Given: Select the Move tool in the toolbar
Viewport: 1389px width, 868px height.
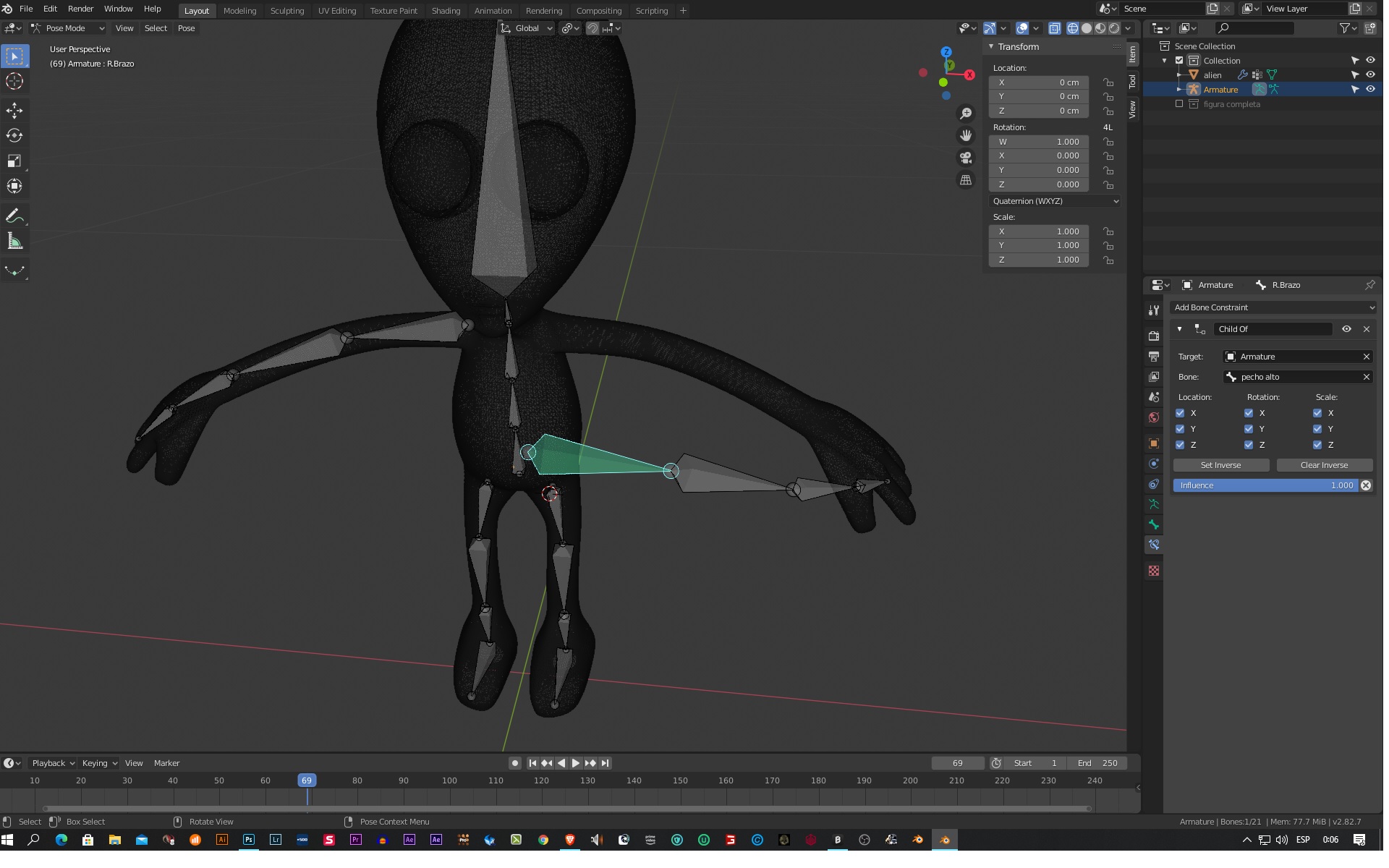Looking at the screenshot, I should click(14, 110).
